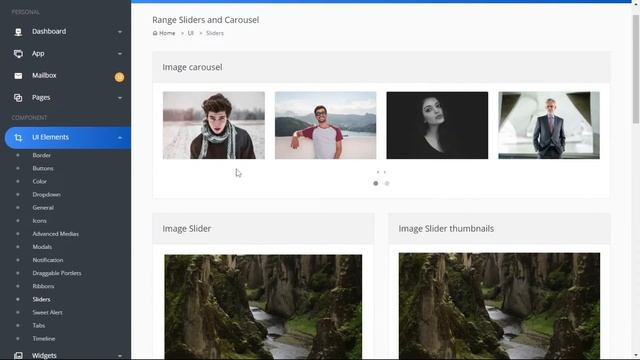Collapse the UI Elements menu arrow

point(120,138)
